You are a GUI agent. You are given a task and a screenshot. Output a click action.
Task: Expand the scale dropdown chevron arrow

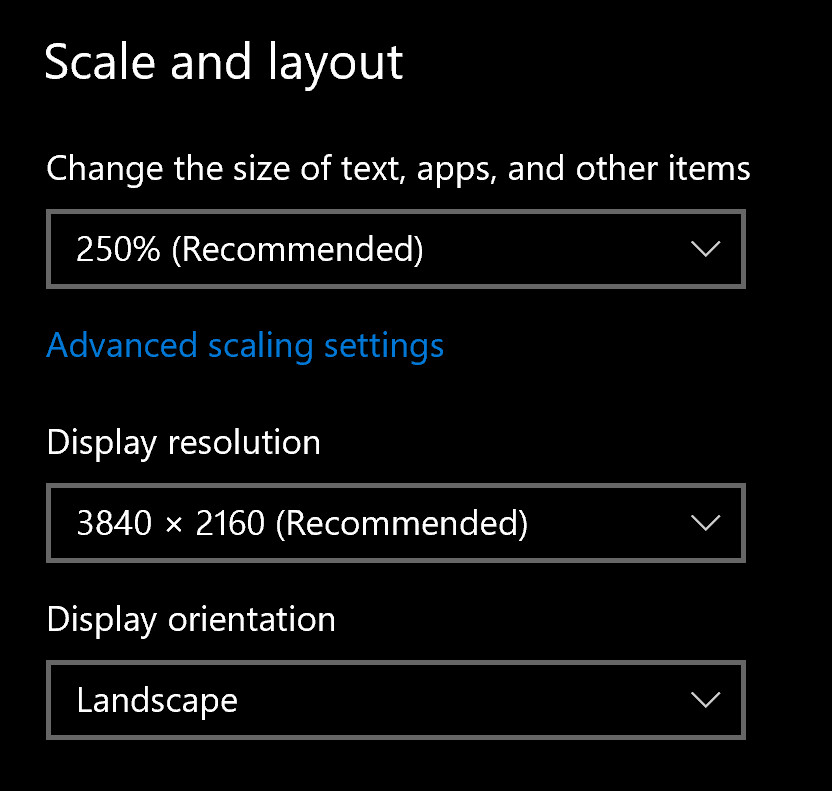tap(705, 249)
